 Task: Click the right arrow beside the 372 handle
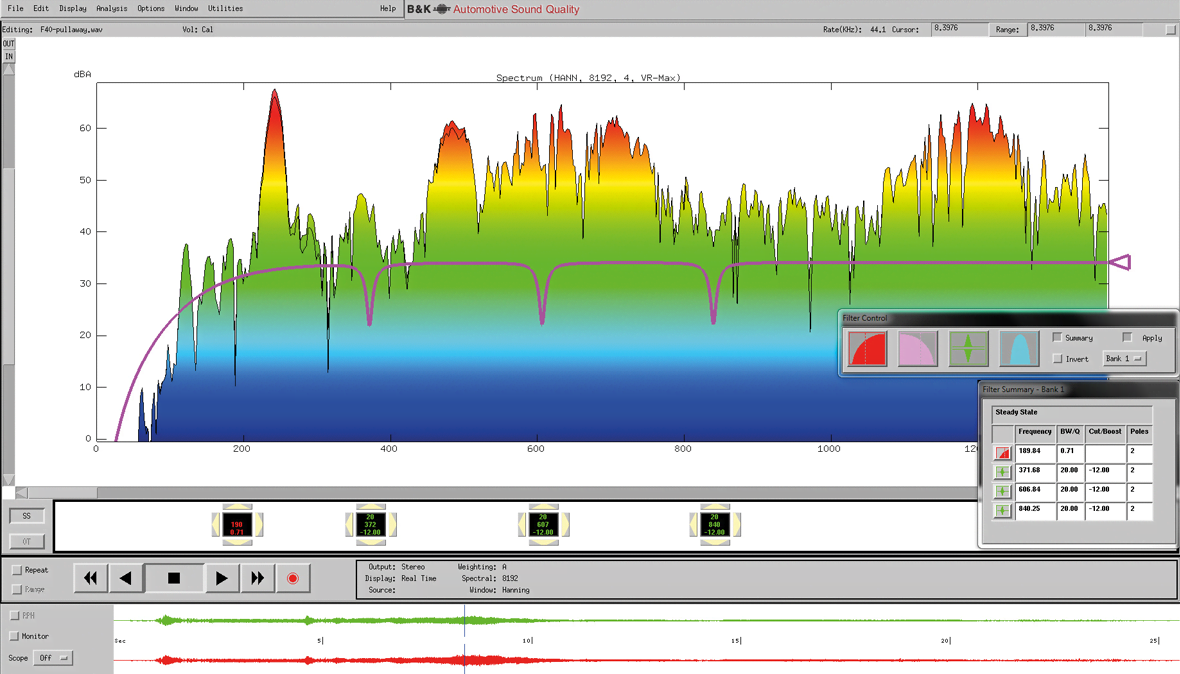point(391,524)
